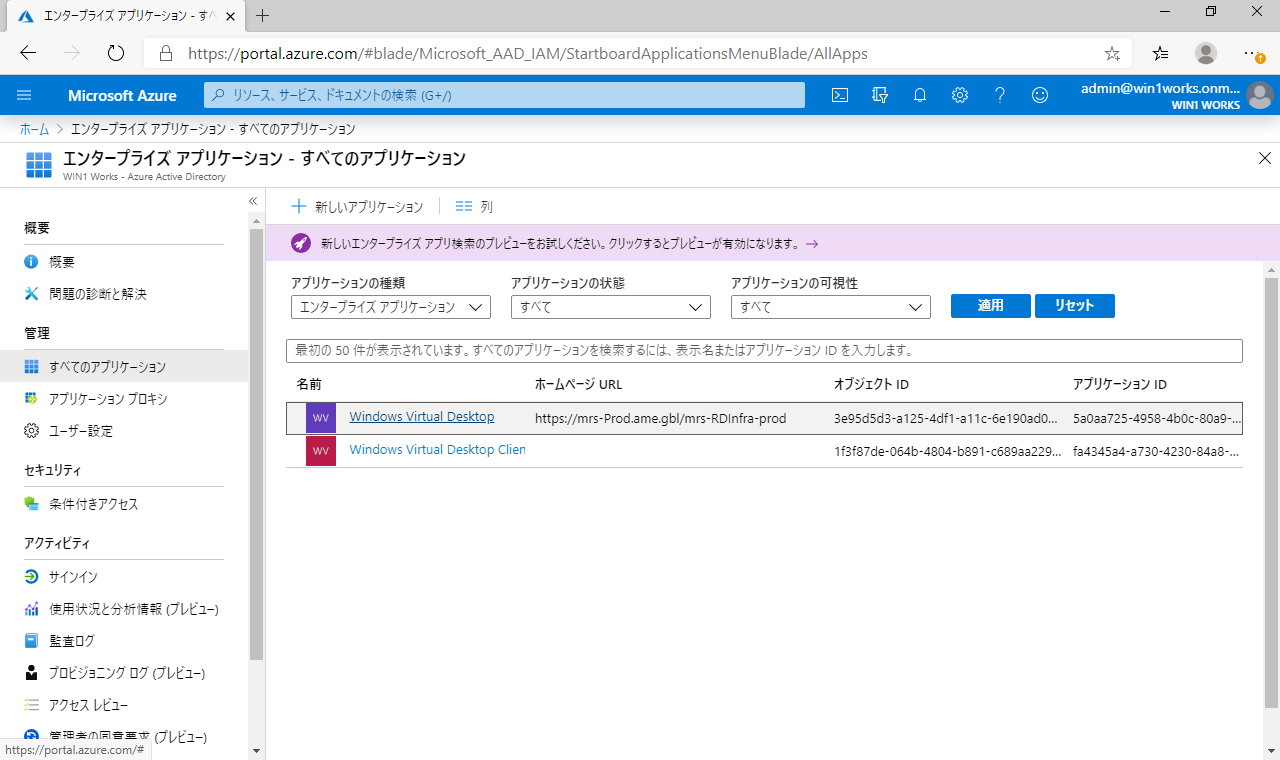Screen dimensions: 1280x760
Task: Open 問題の診断と解決 in the sidebar
Action: (x=98, y=294)
